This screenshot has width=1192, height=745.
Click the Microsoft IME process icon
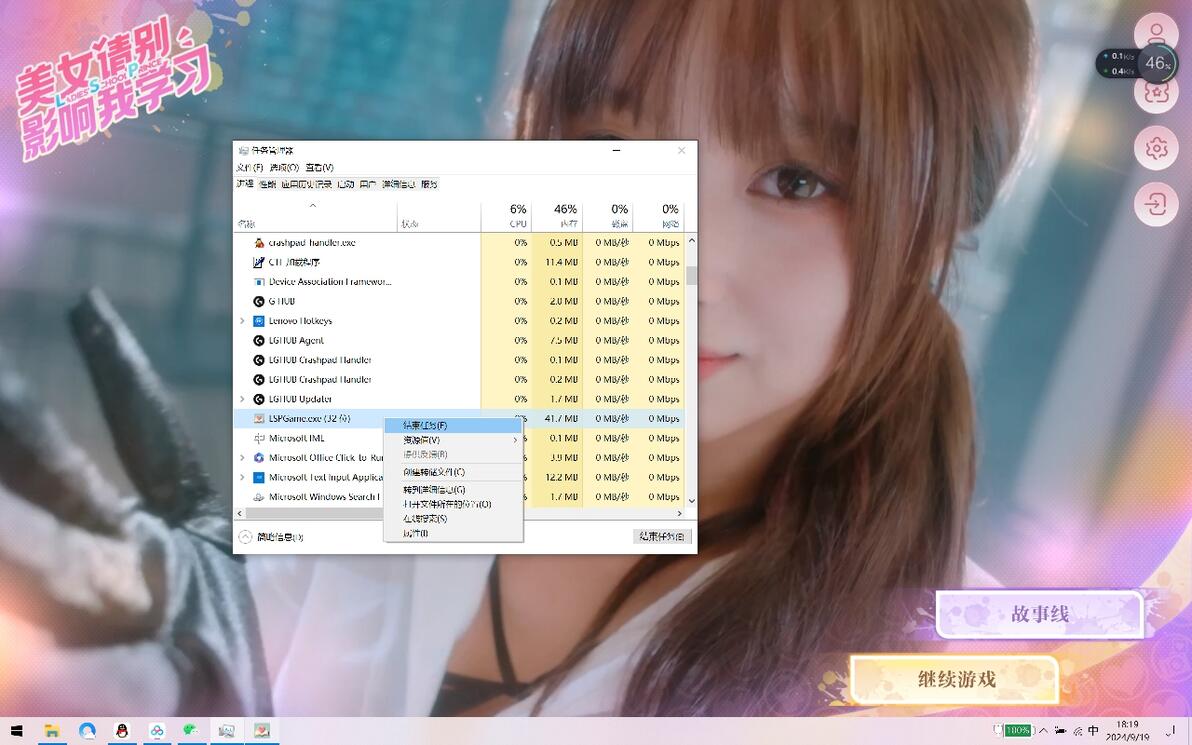258,438
